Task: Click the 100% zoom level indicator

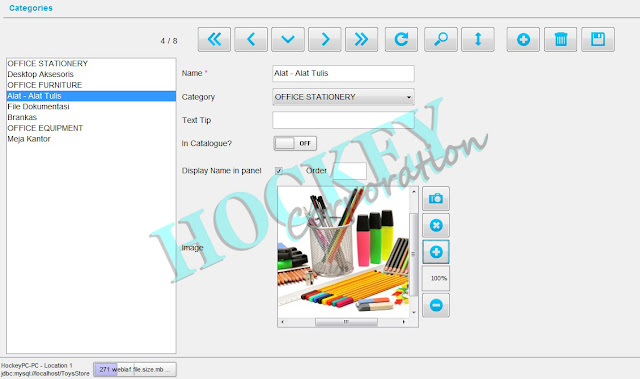Action: pyautogui.click(x=436, y=278)
